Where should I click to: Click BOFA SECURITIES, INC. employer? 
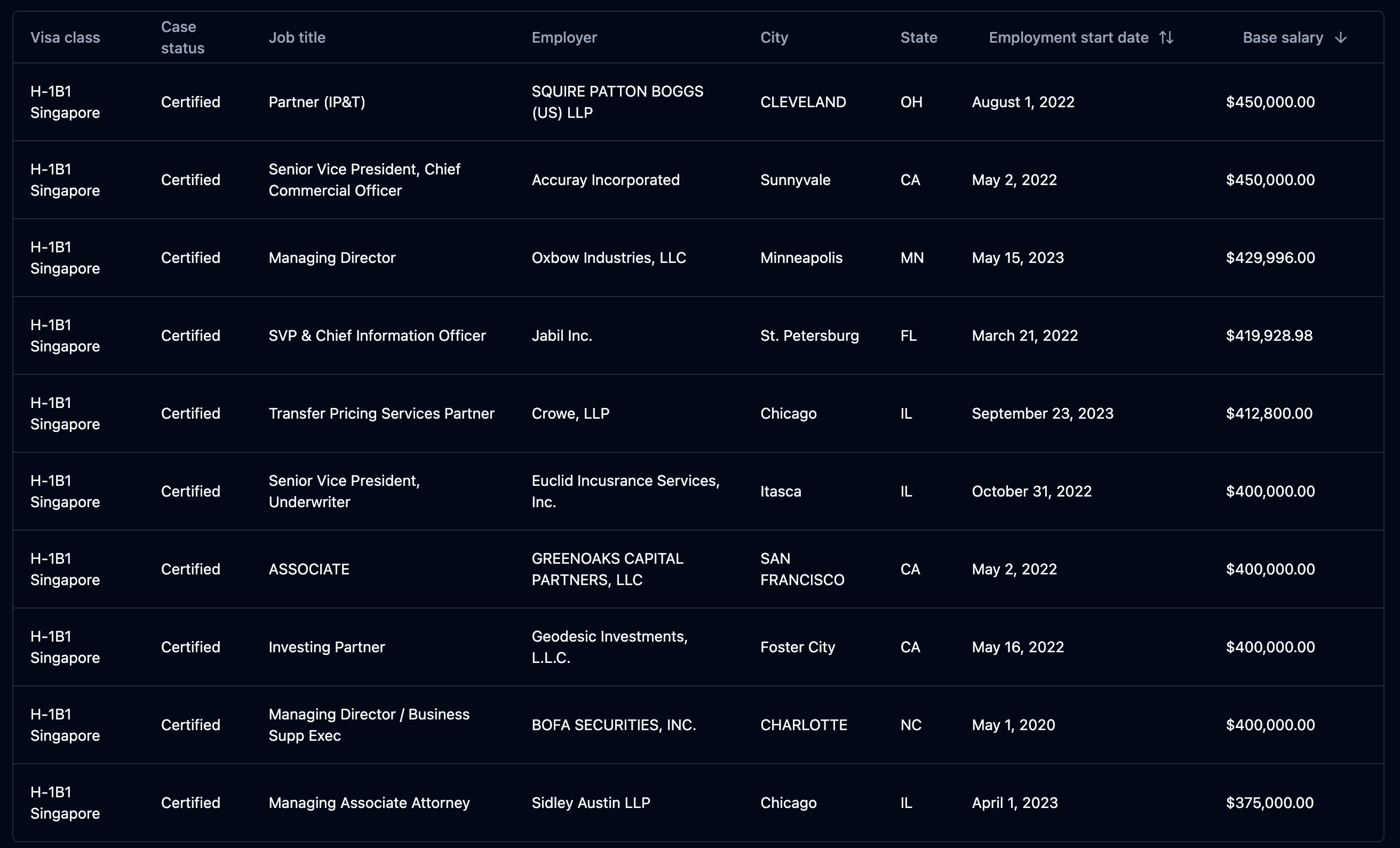(x=614, y=725)
